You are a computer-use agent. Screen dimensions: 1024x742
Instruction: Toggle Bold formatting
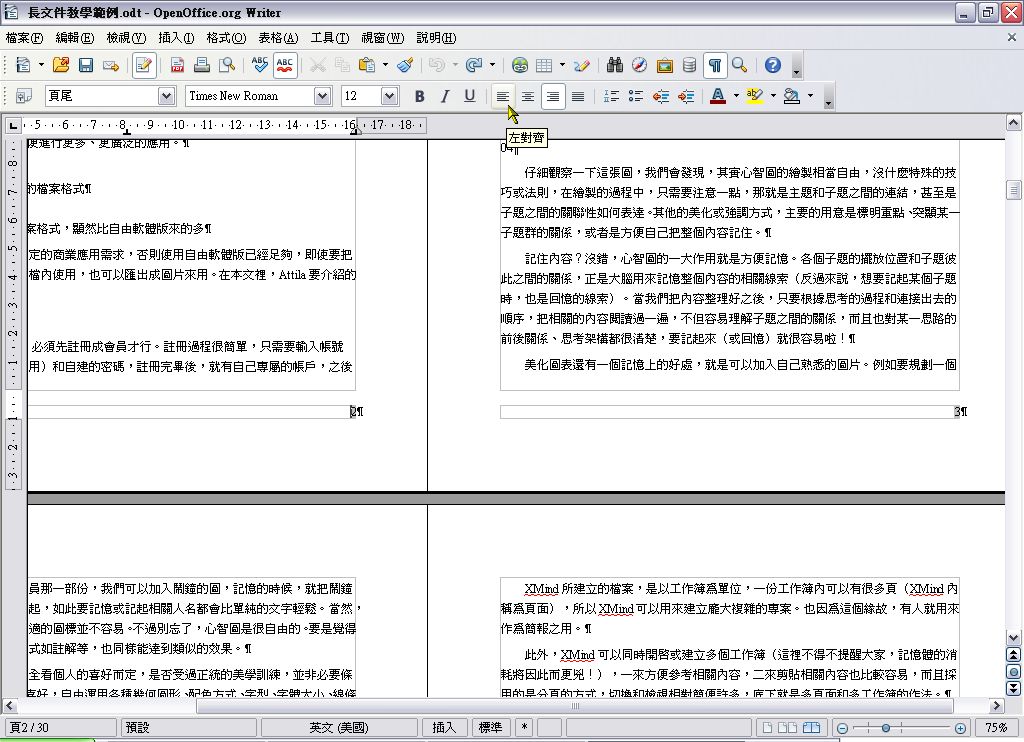(x=419, y=96)
